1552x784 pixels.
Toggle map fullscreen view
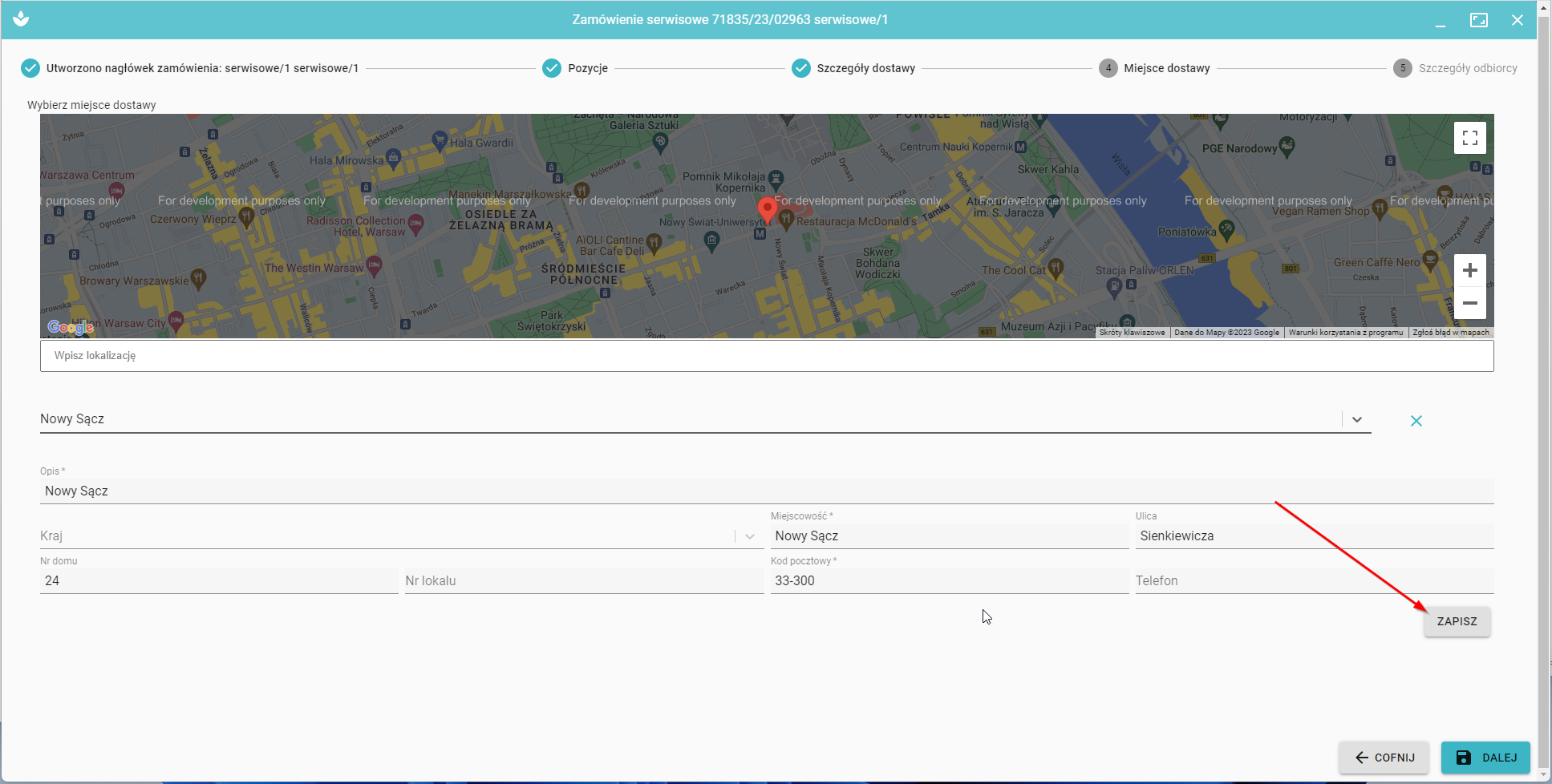coord(1469,138)
